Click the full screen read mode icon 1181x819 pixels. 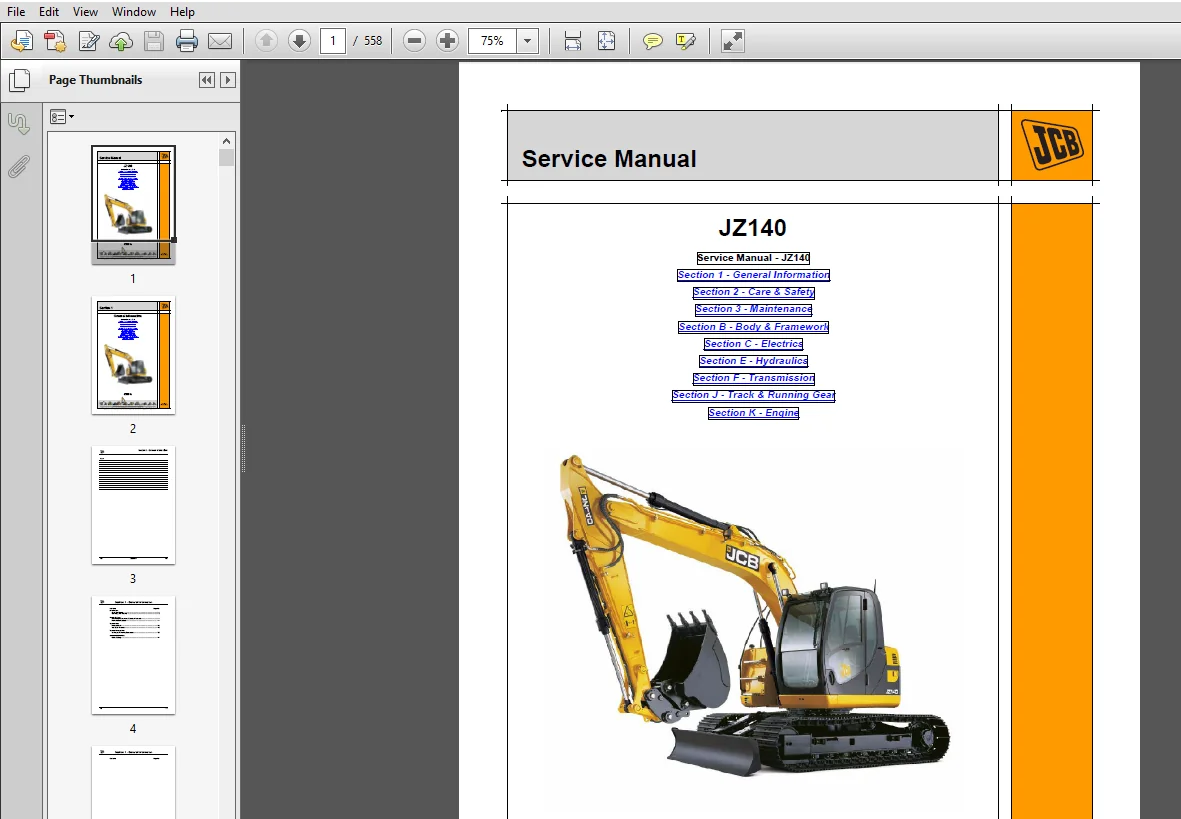pos(733,41)
